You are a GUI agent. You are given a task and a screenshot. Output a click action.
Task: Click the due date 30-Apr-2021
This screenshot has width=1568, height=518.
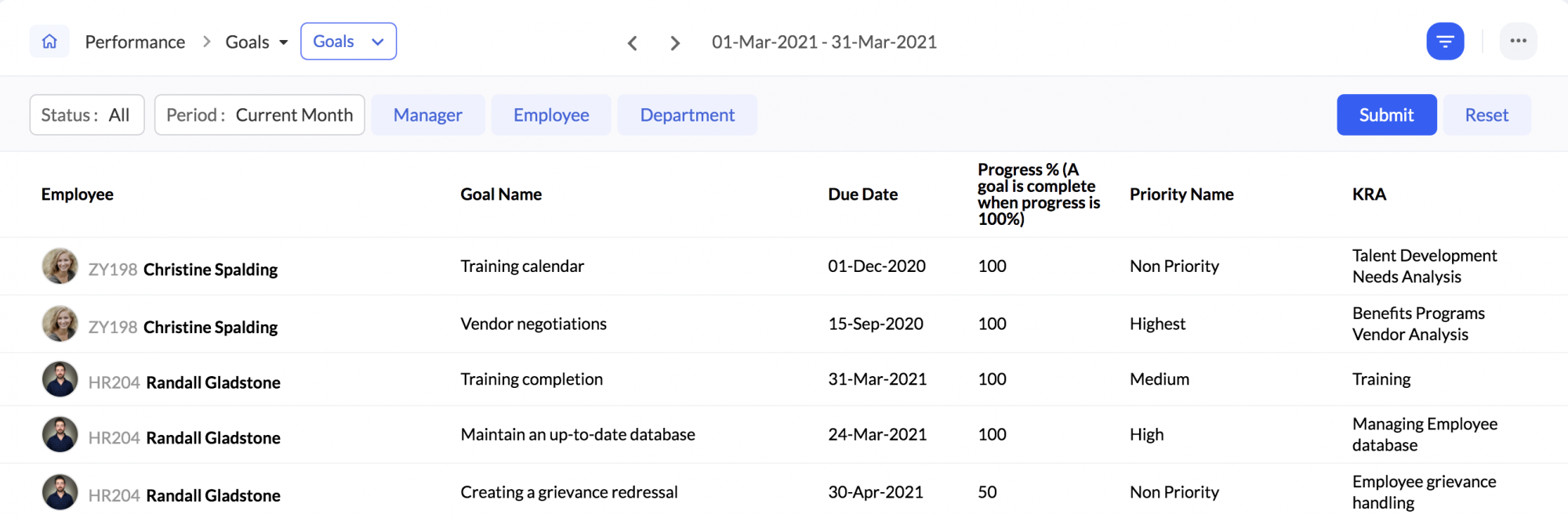click(x=876, y=492)
